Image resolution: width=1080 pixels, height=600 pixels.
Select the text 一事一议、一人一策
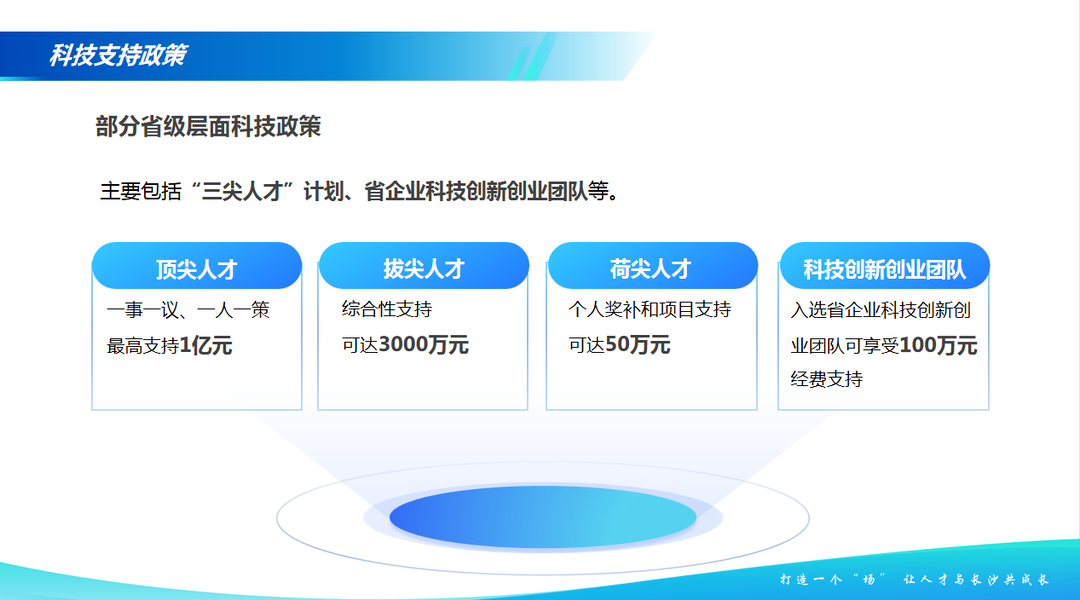(x=188, y=310)
